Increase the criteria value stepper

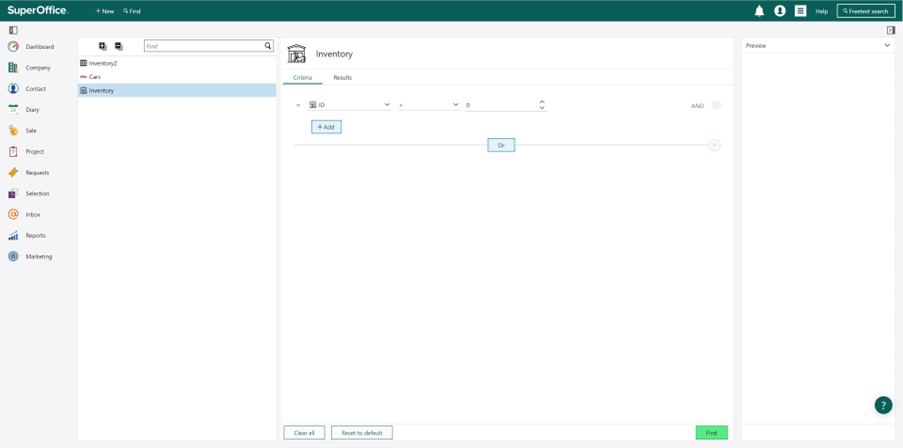[542, 102]
